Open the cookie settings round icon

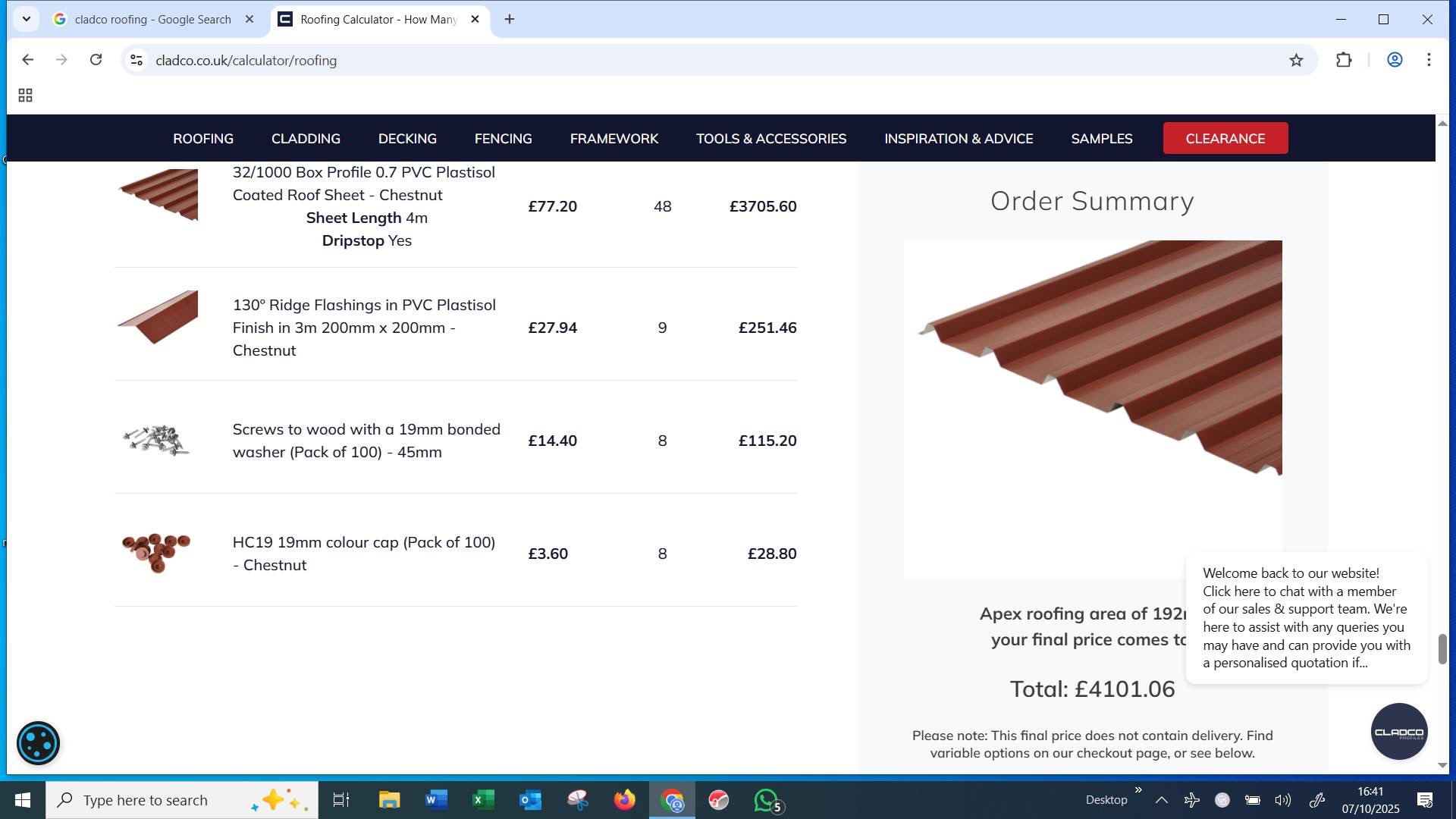pyautogui.click(x=38, y=743)
